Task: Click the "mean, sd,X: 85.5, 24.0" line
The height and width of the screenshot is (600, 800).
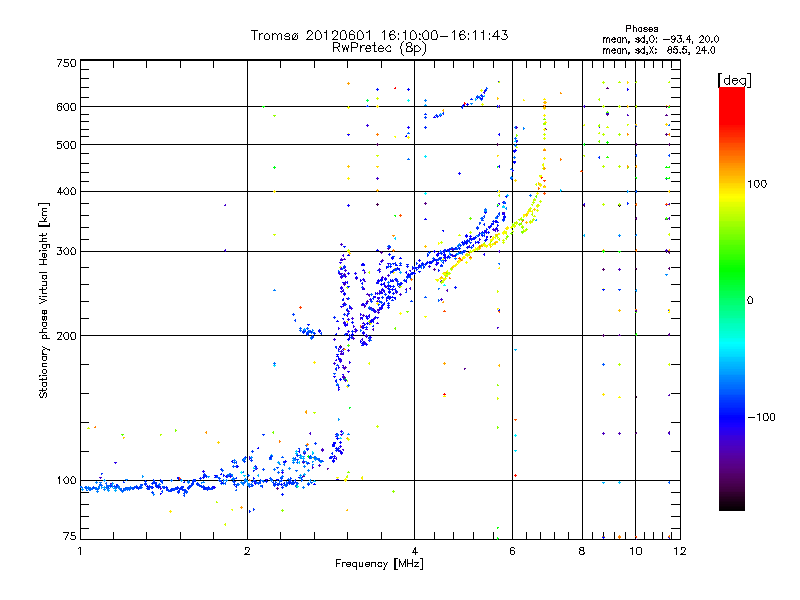Action: coord(658,50)
